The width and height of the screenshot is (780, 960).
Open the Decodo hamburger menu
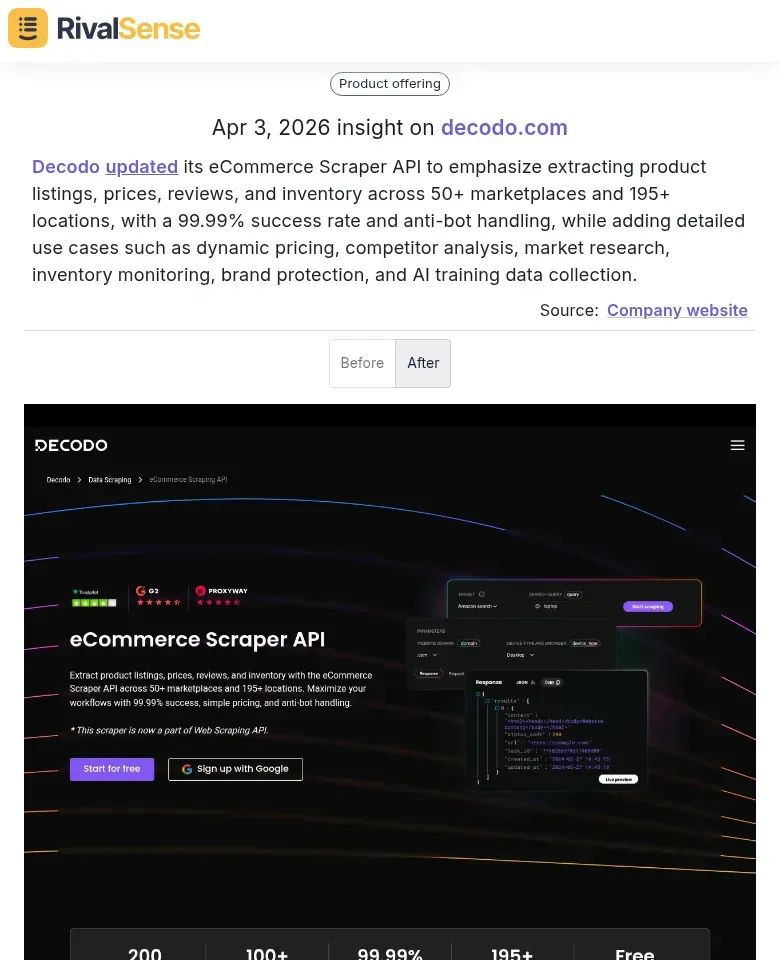(x=738, y=445)
